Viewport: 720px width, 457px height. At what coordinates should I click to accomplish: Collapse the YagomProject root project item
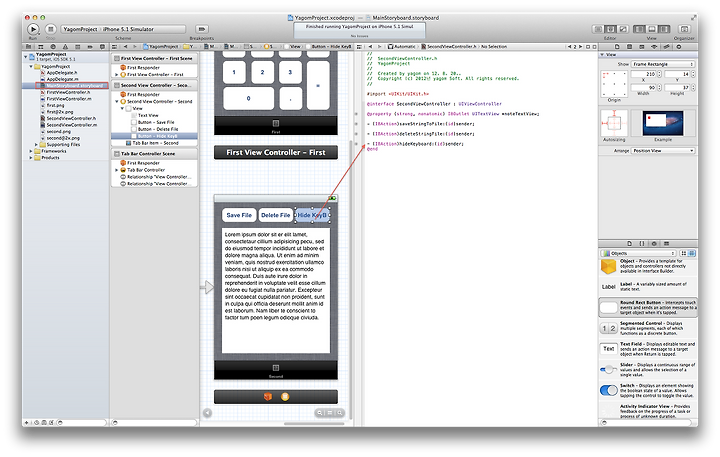point(26,56)
